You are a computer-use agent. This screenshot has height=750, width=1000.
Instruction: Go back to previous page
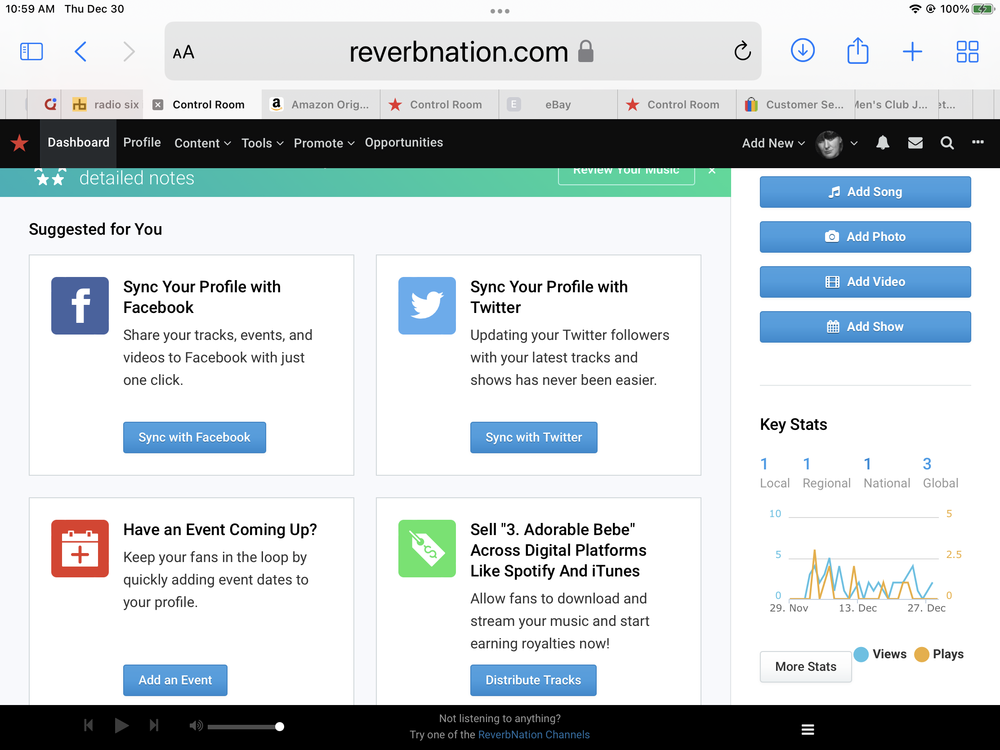pyautogui.click(x=80, y=52)
